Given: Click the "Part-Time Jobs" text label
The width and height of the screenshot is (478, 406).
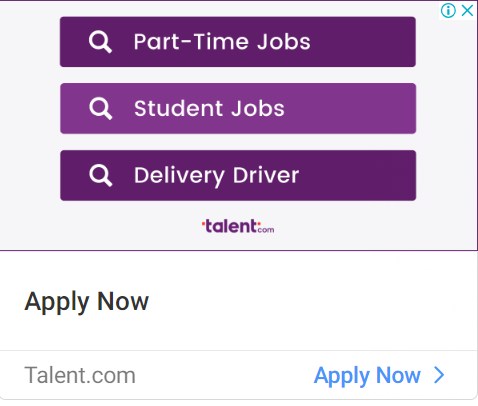Looking at the screenshot, I should coord(222,42).
